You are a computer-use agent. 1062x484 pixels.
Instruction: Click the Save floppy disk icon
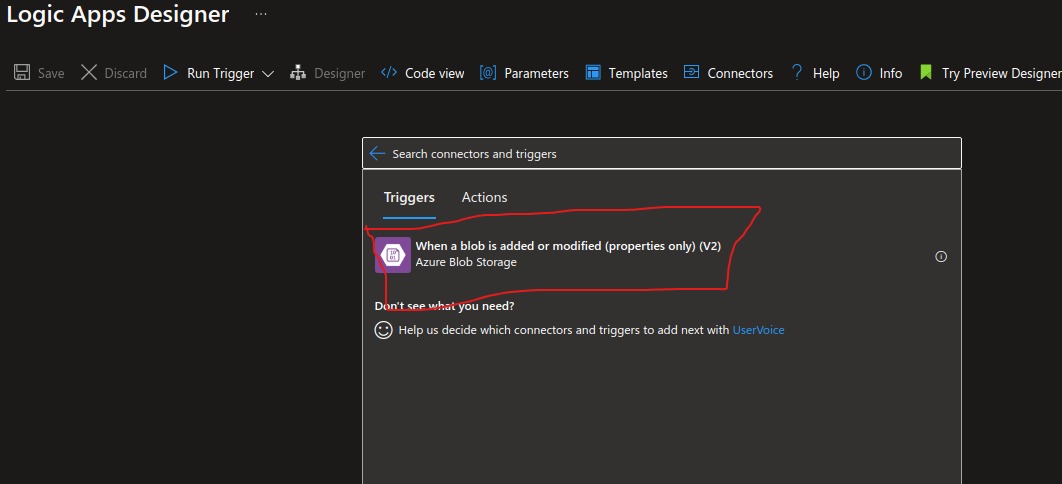pos(22,73)
